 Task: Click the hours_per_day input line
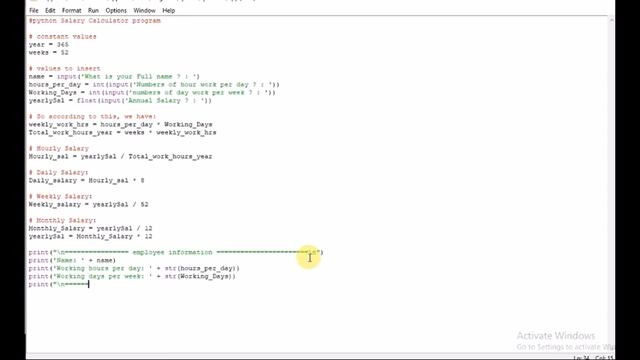(x=154, y=84)
